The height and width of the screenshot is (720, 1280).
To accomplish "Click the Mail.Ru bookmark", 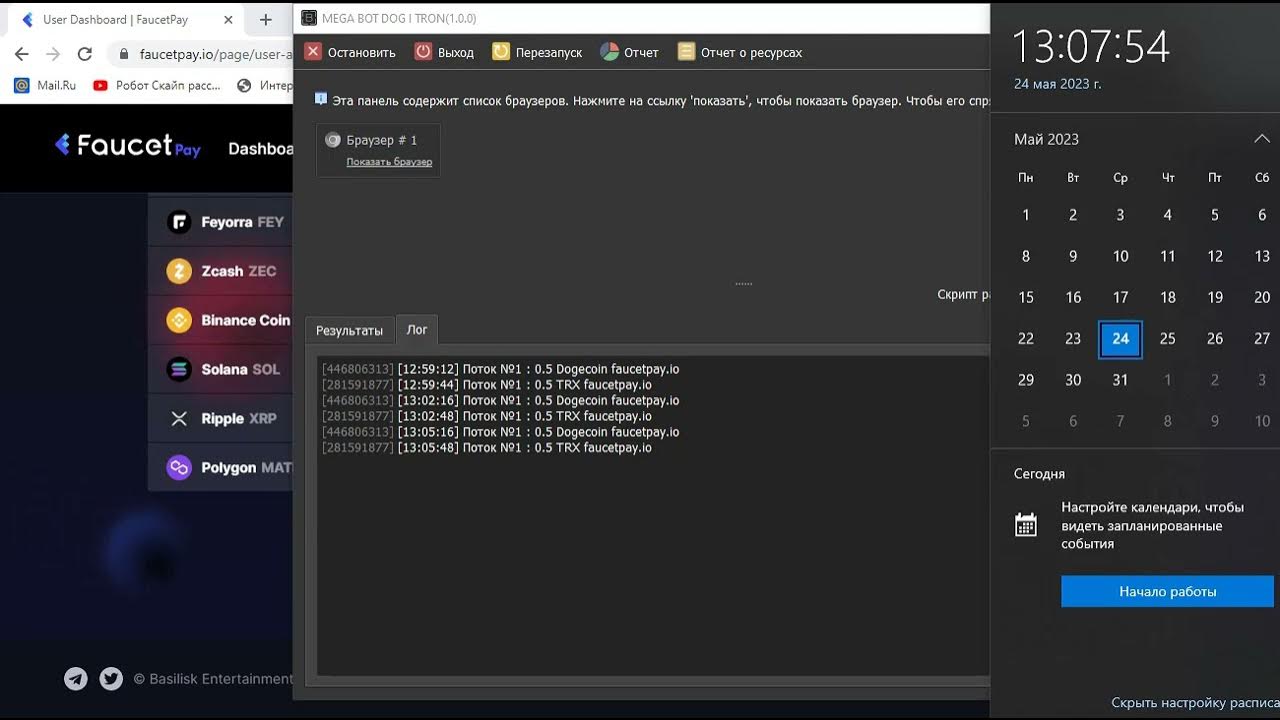I will point(45,85).
